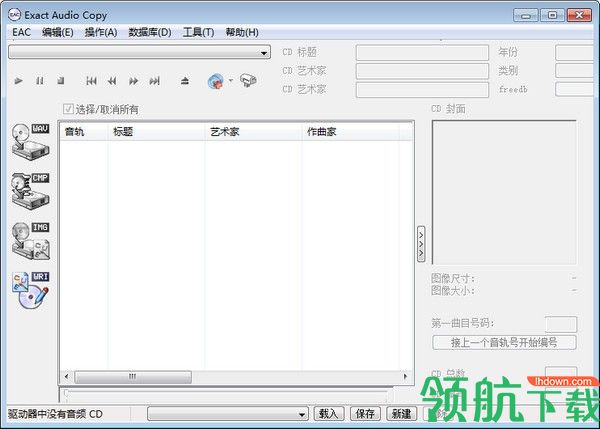Click the Eject CD icon
Screen dimensions: 600x429
185,81
